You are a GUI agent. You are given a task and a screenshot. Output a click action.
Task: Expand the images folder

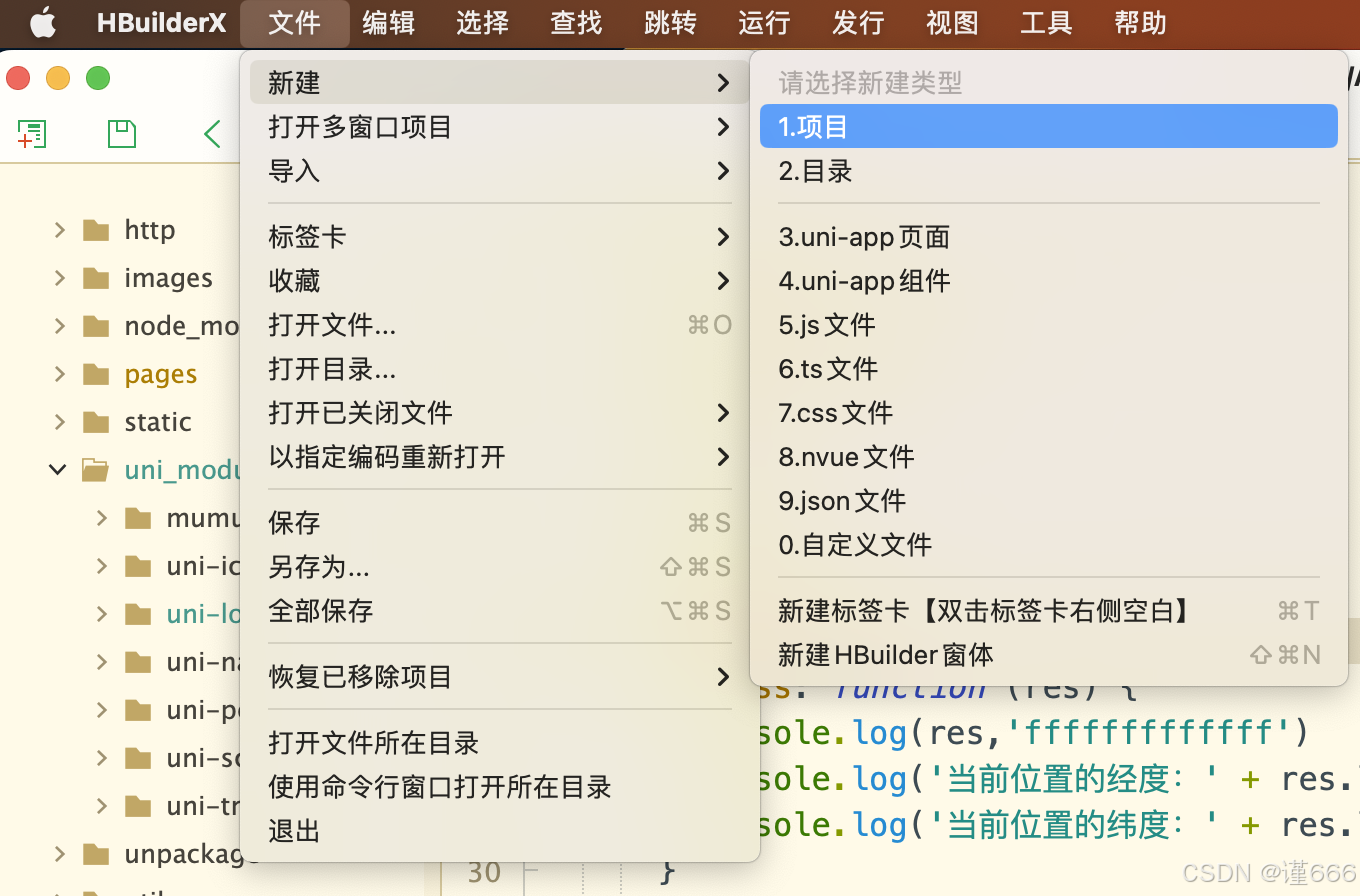point(60,278)
